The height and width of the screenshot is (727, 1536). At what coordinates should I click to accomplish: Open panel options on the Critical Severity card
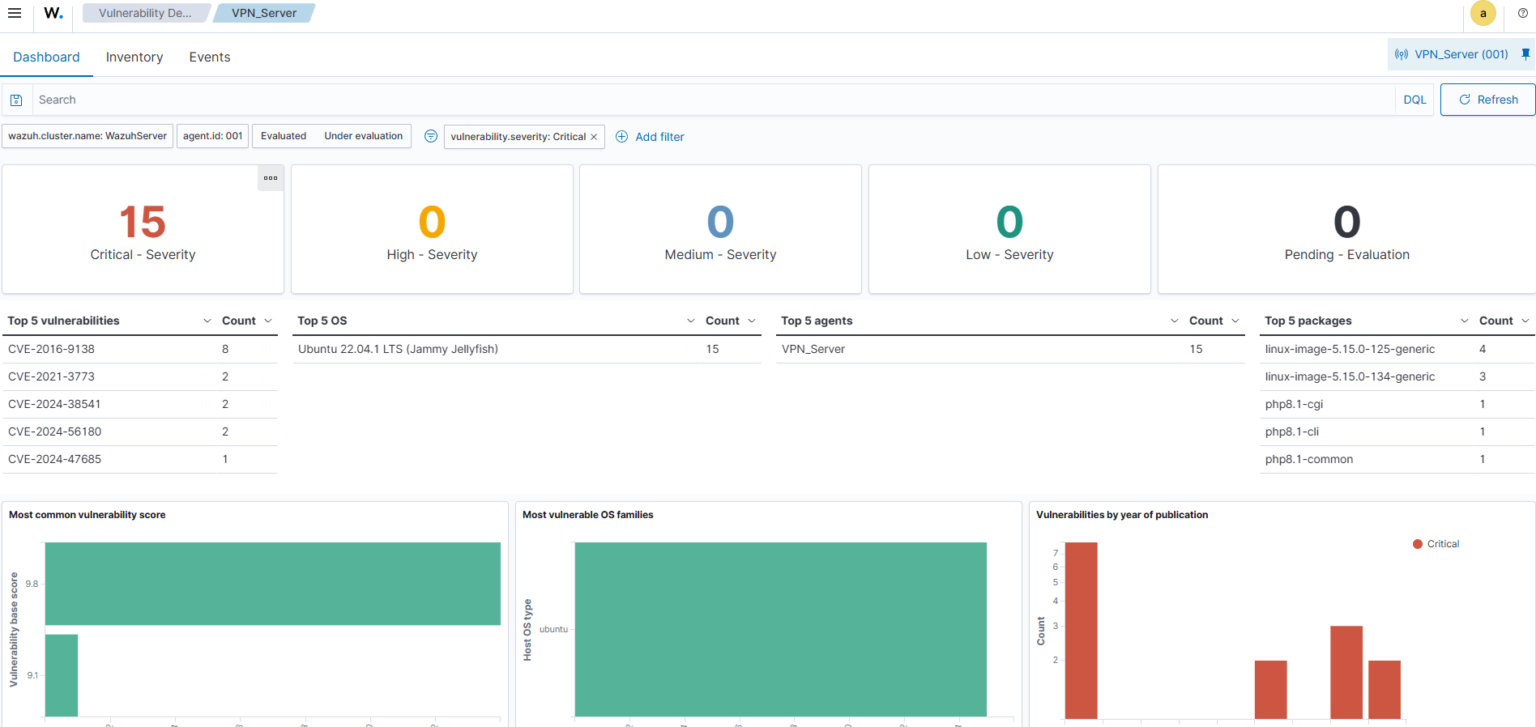click(270, 177)
